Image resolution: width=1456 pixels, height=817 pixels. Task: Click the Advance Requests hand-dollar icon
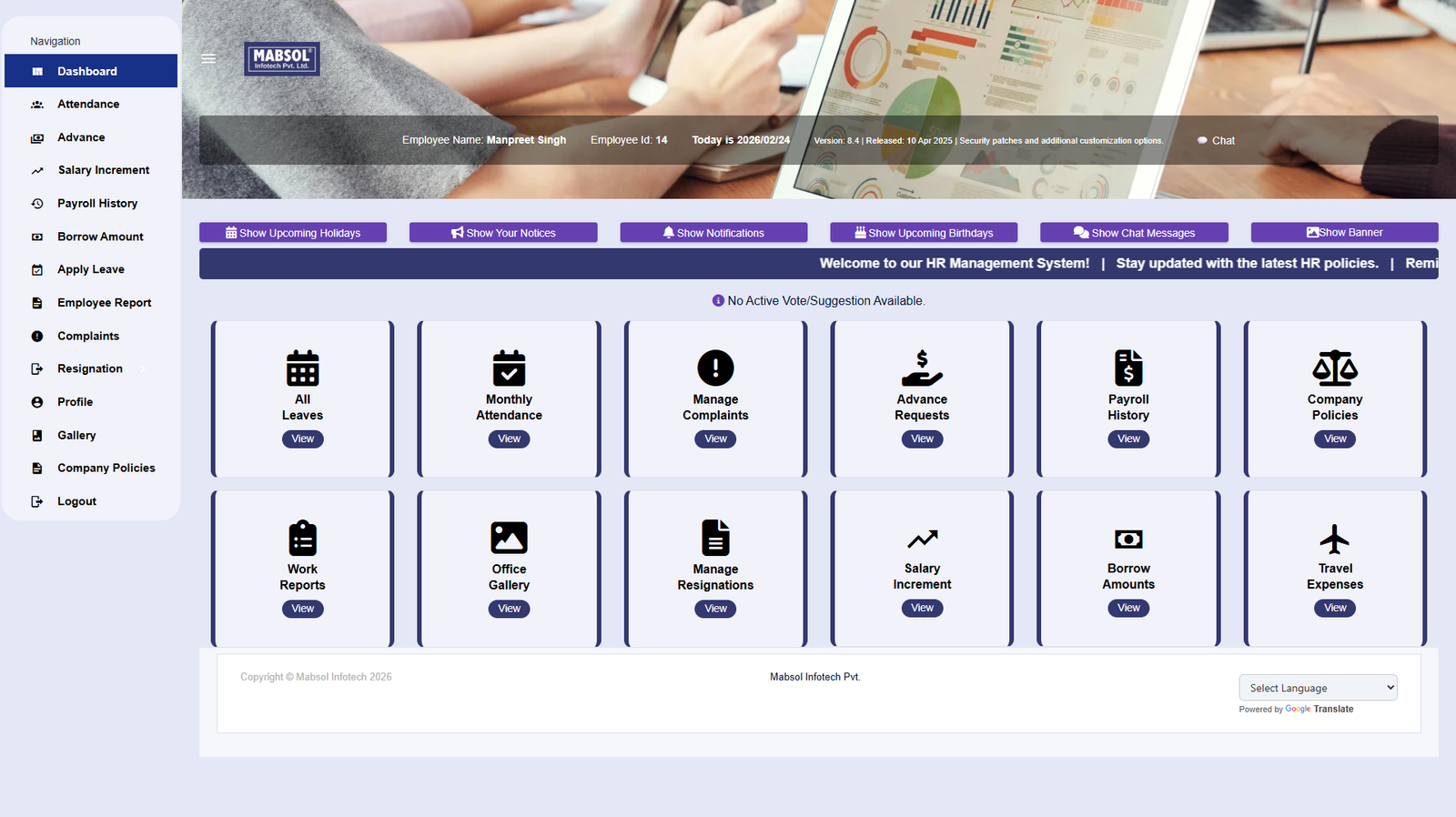coord(922,368)
